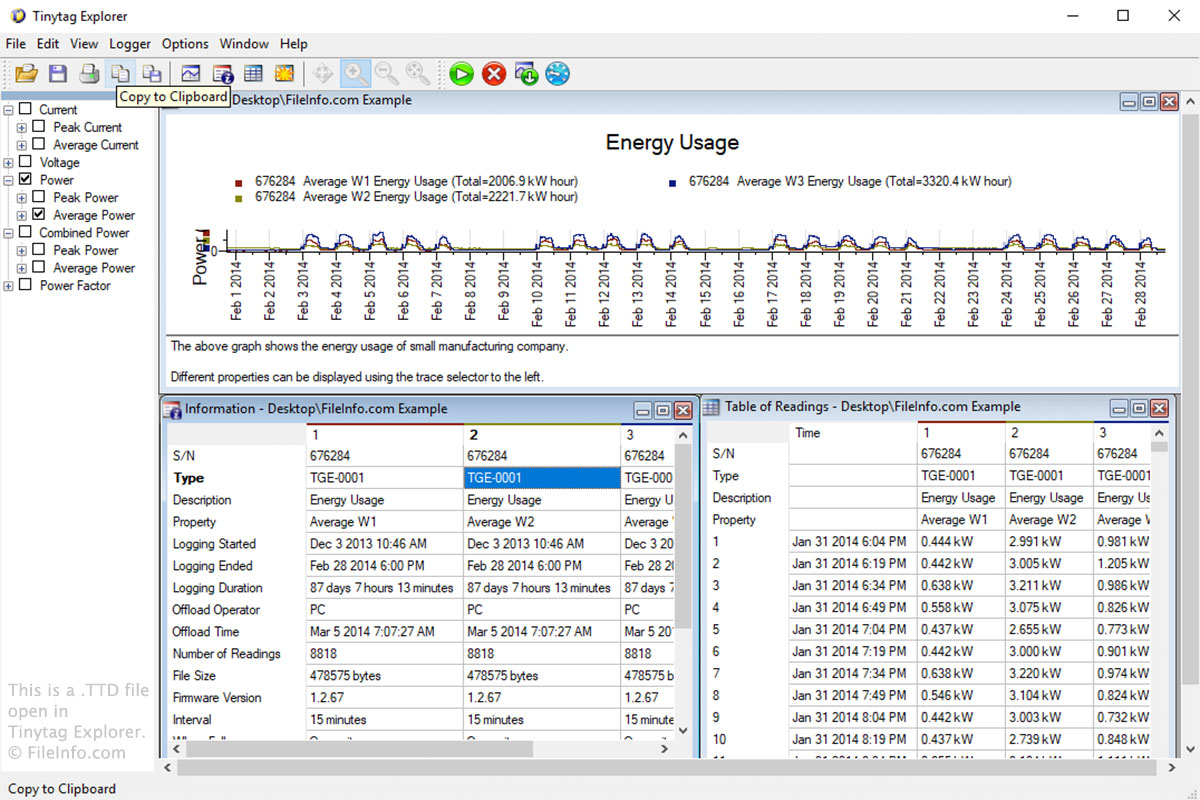
Task: Open the graph view toolbar icon
Action: [190, 73]
